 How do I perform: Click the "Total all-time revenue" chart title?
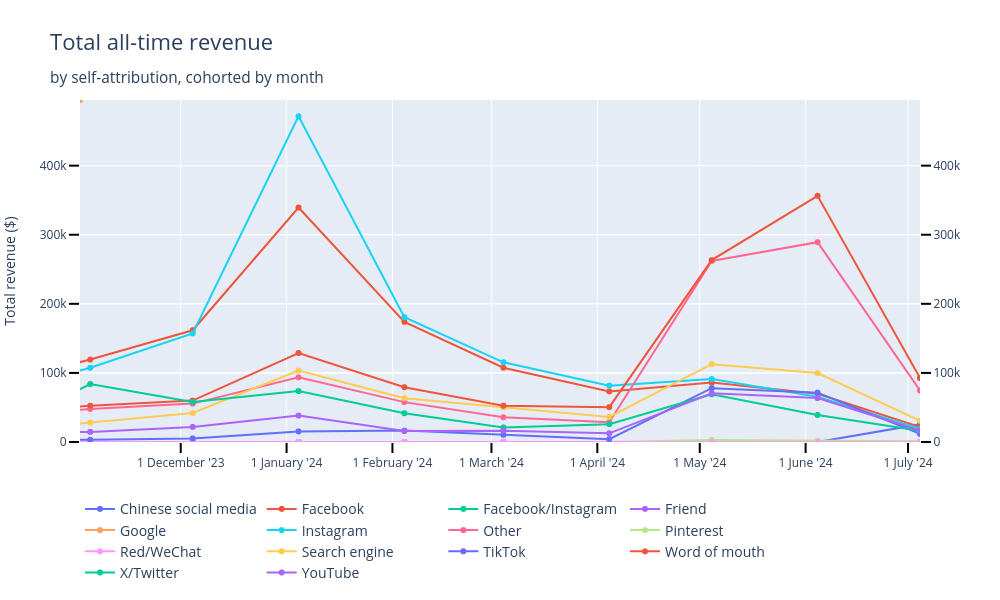[161, 43]
